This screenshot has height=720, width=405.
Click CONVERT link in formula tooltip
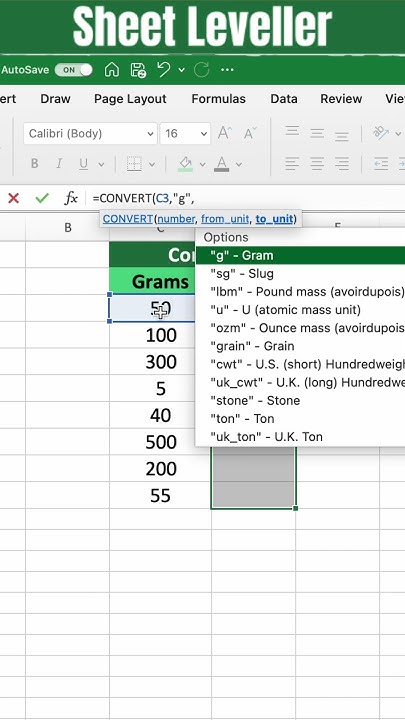[127, 219]
